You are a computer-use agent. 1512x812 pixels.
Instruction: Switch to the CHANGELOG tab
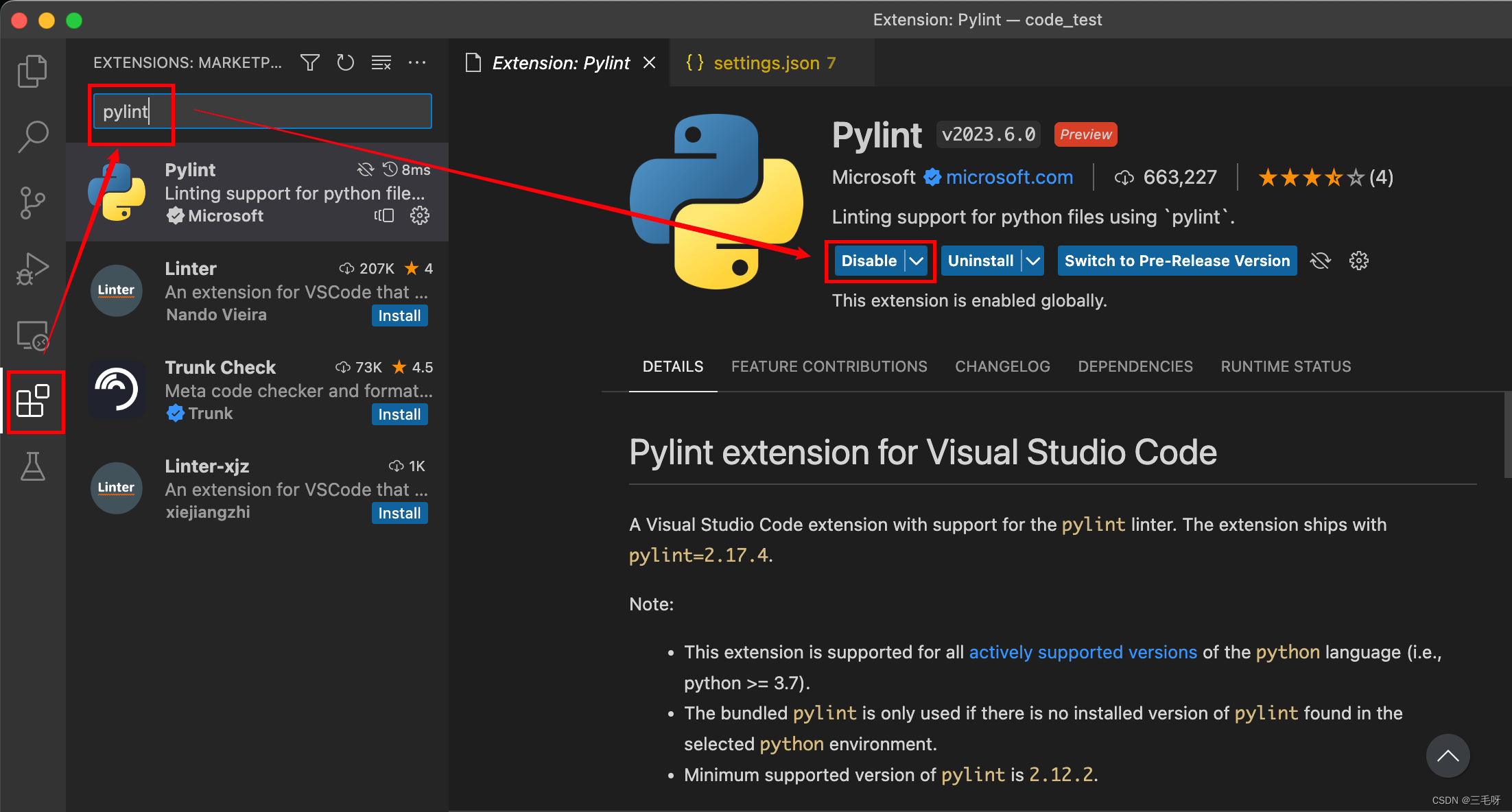(x=1002, y=367)
